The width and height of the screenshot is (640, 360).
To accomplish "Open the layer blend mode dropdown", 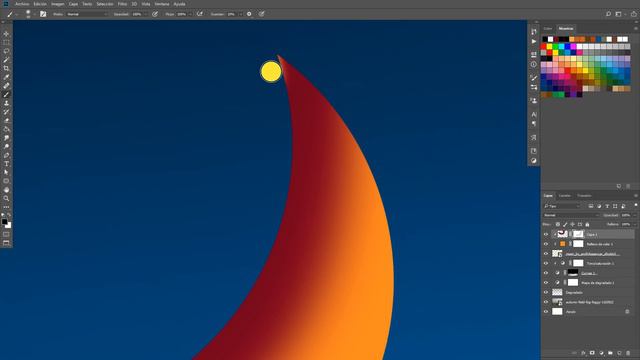I will (x=571, y=215).
